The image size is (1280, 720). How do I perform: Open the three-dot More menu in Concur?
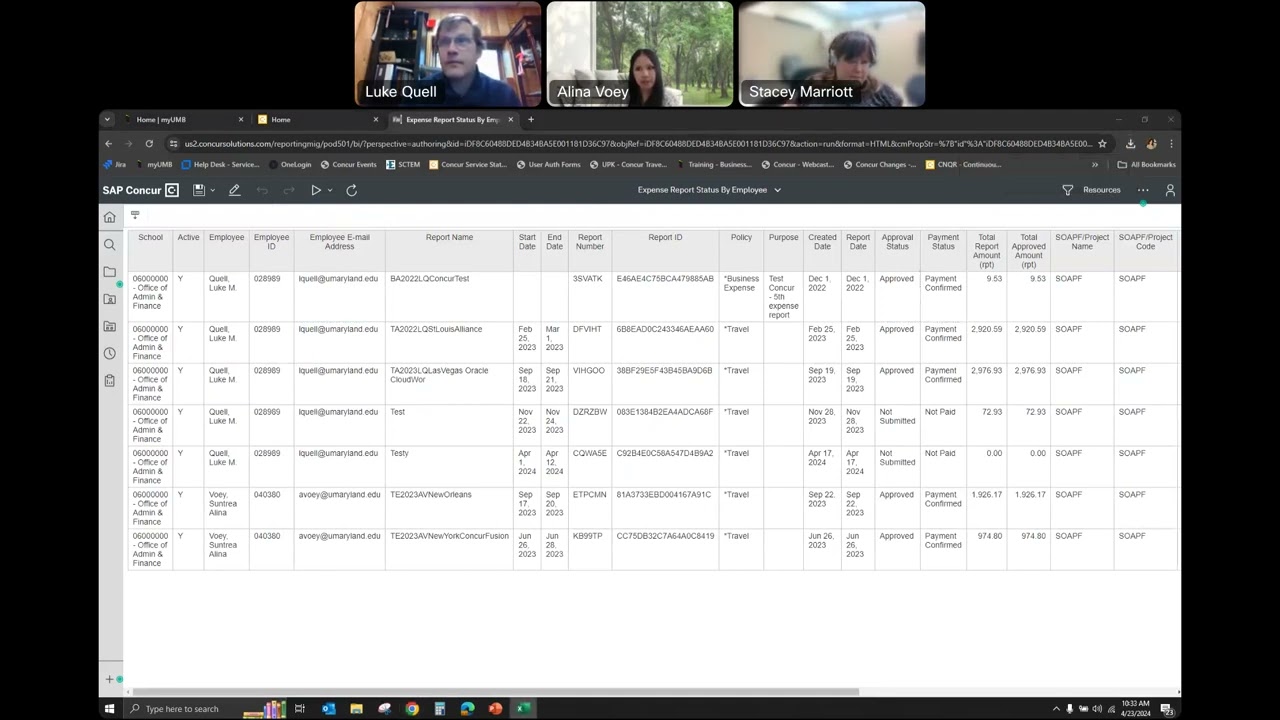tap(1143, 190)
